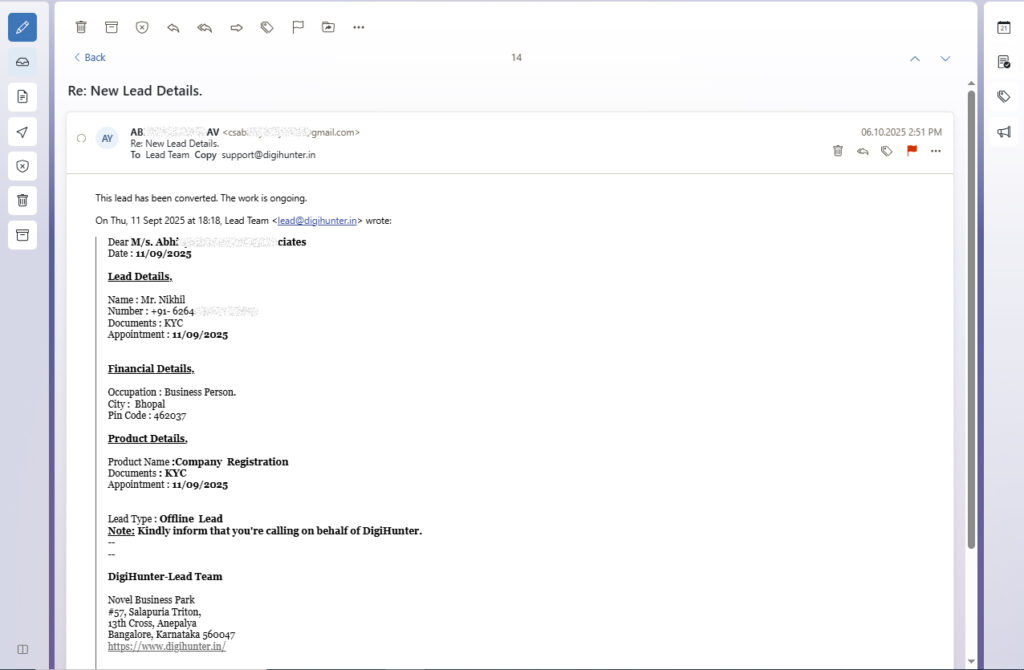
Task: Forward this email using the top toolbar arrow
Action: (236, 27)
